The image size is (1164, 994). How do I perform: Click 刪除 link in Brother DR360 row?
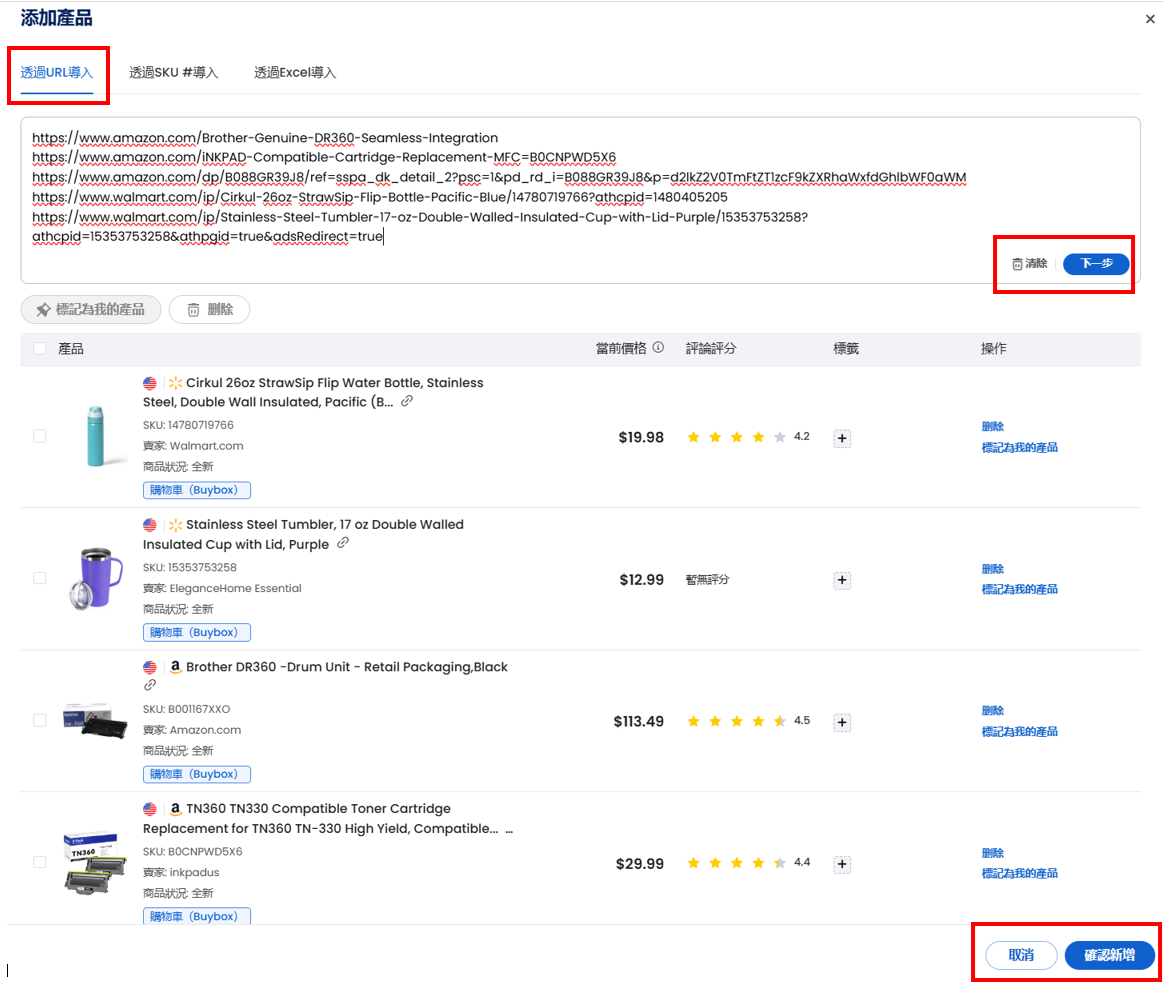tap(993, 711)
